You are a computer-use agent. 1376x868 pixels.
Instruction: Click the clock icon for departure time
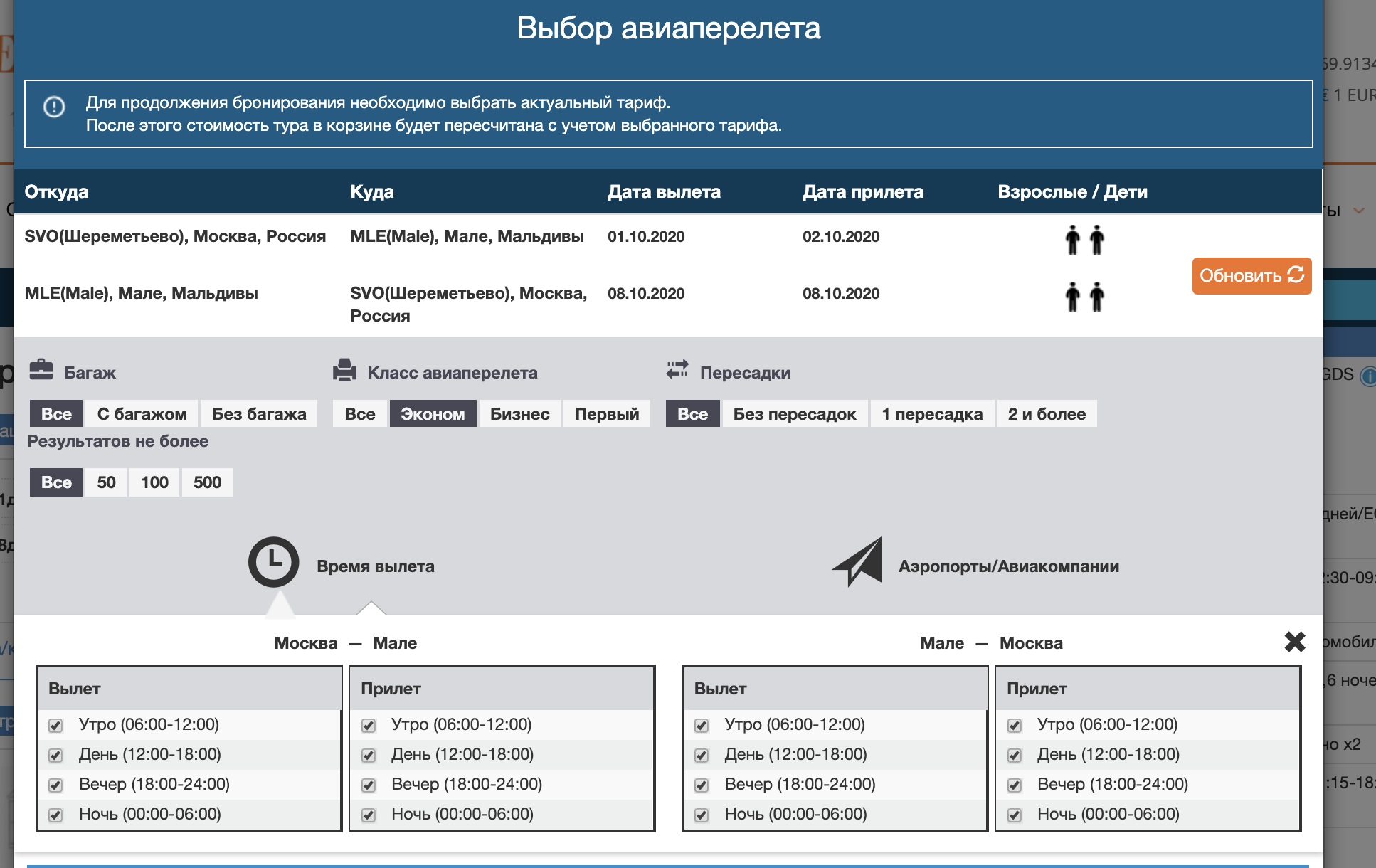[273, 562]
